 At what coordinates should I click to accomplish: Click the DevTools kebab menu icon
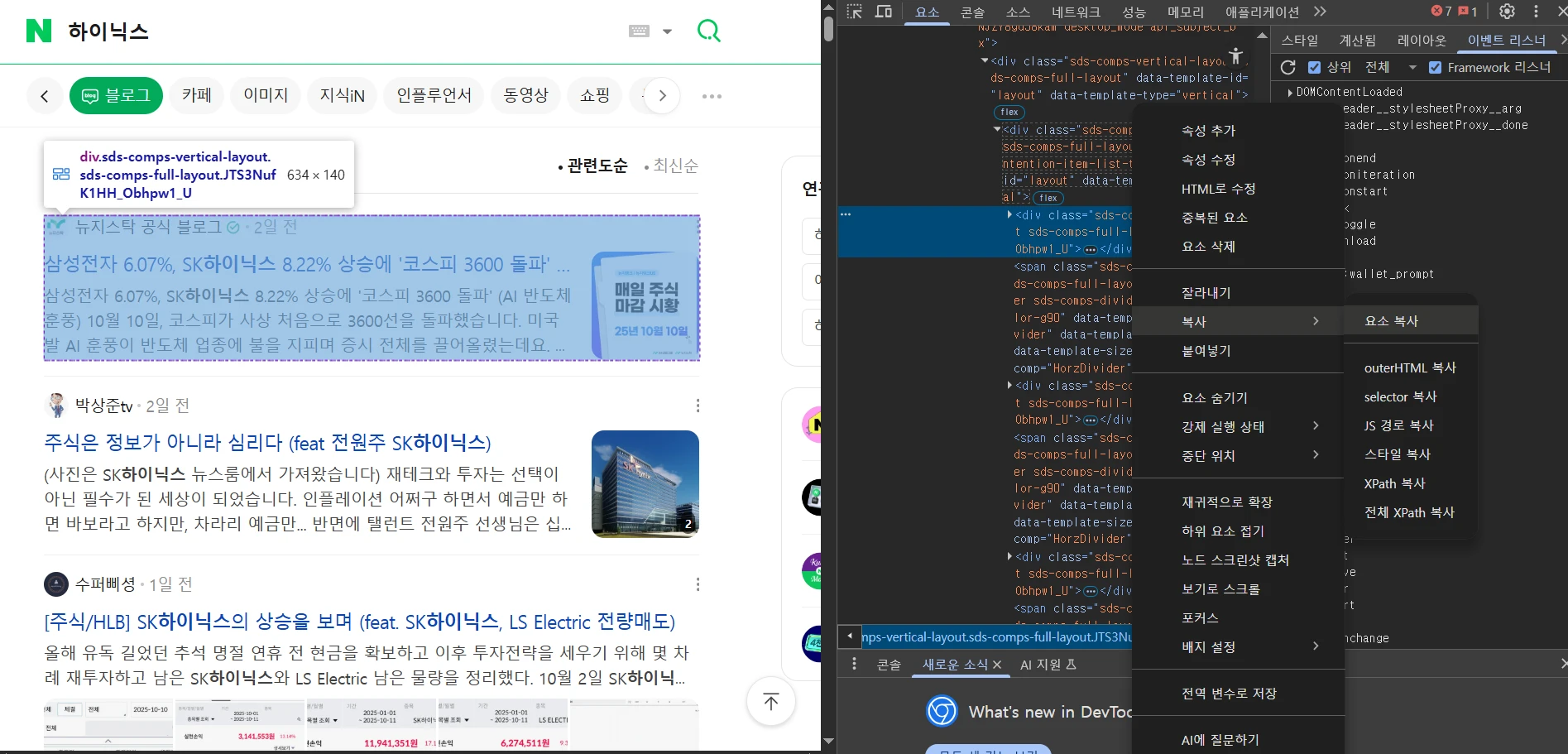point(1537,12)
